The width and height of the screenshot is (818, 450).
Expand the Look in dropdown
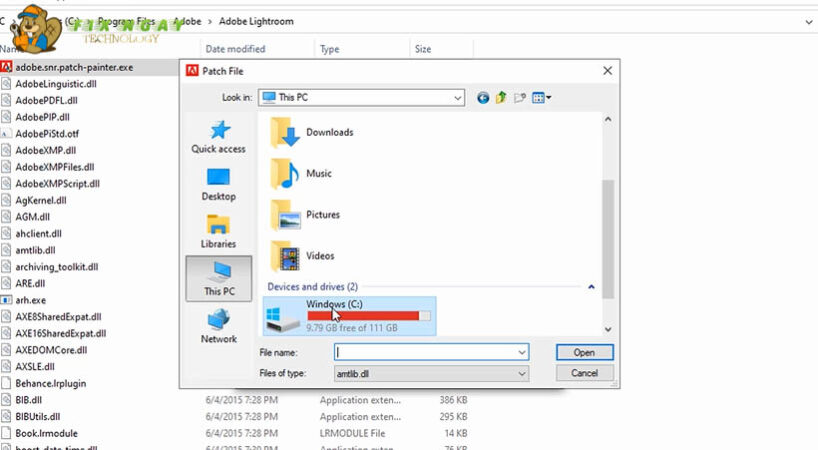tap(457, 98)
